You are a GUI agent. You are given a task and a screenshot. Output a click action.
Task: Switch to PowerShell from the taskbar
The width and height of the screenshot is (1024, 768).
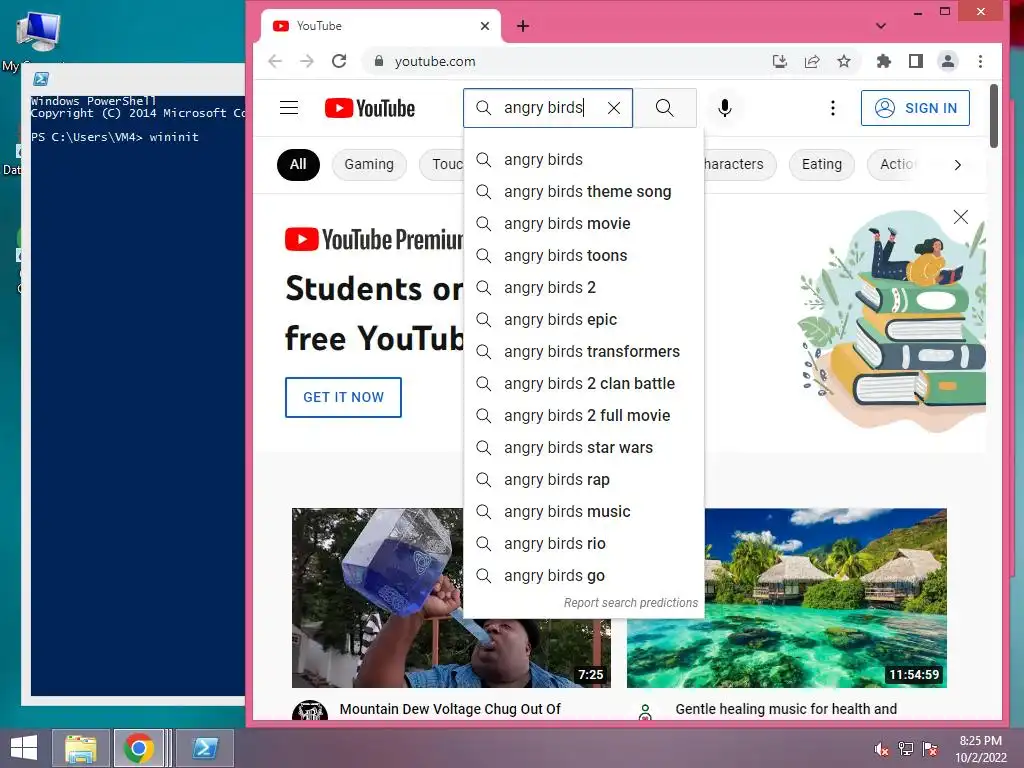(x=204, y=748)
